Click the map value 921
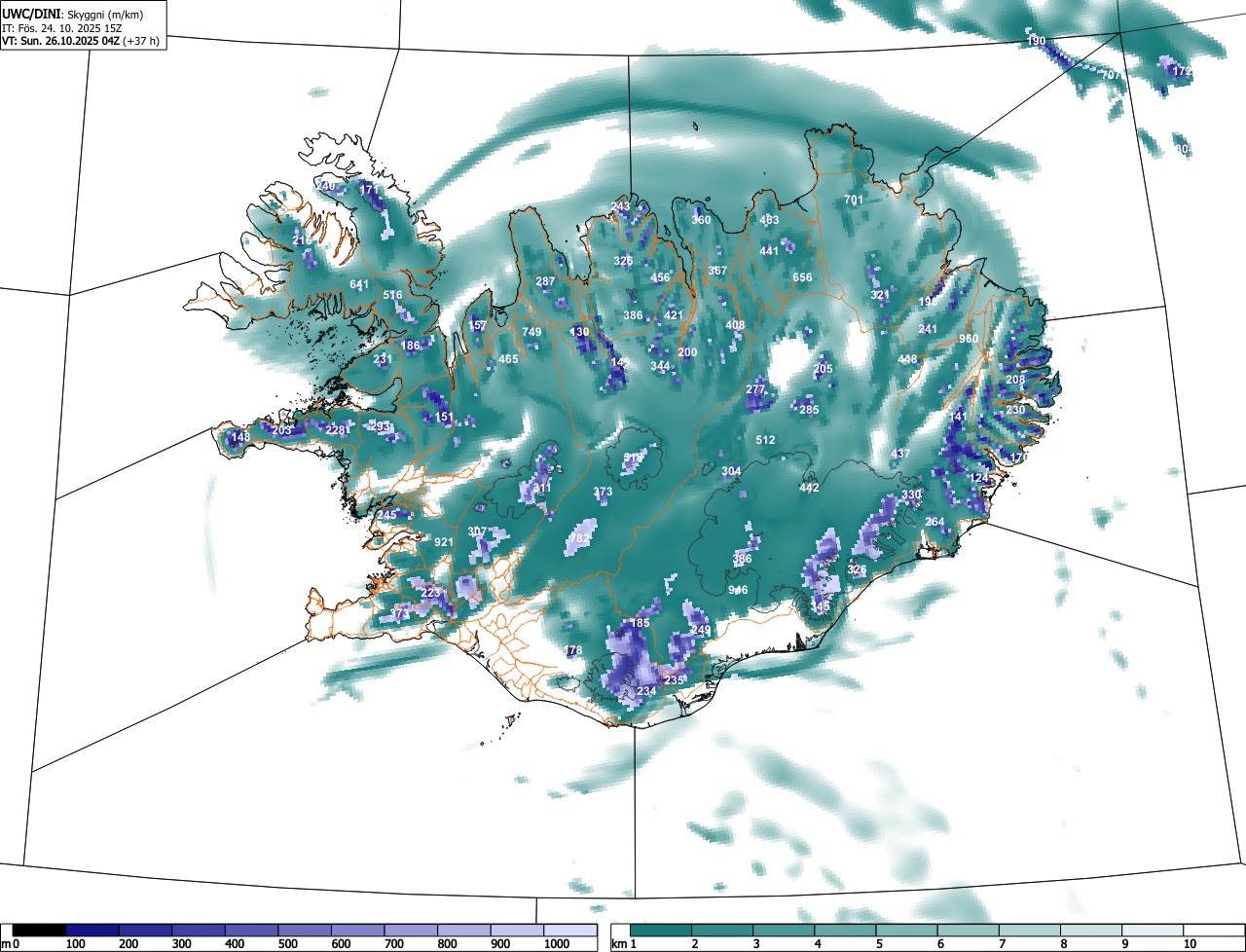 [x=444, y=542]
